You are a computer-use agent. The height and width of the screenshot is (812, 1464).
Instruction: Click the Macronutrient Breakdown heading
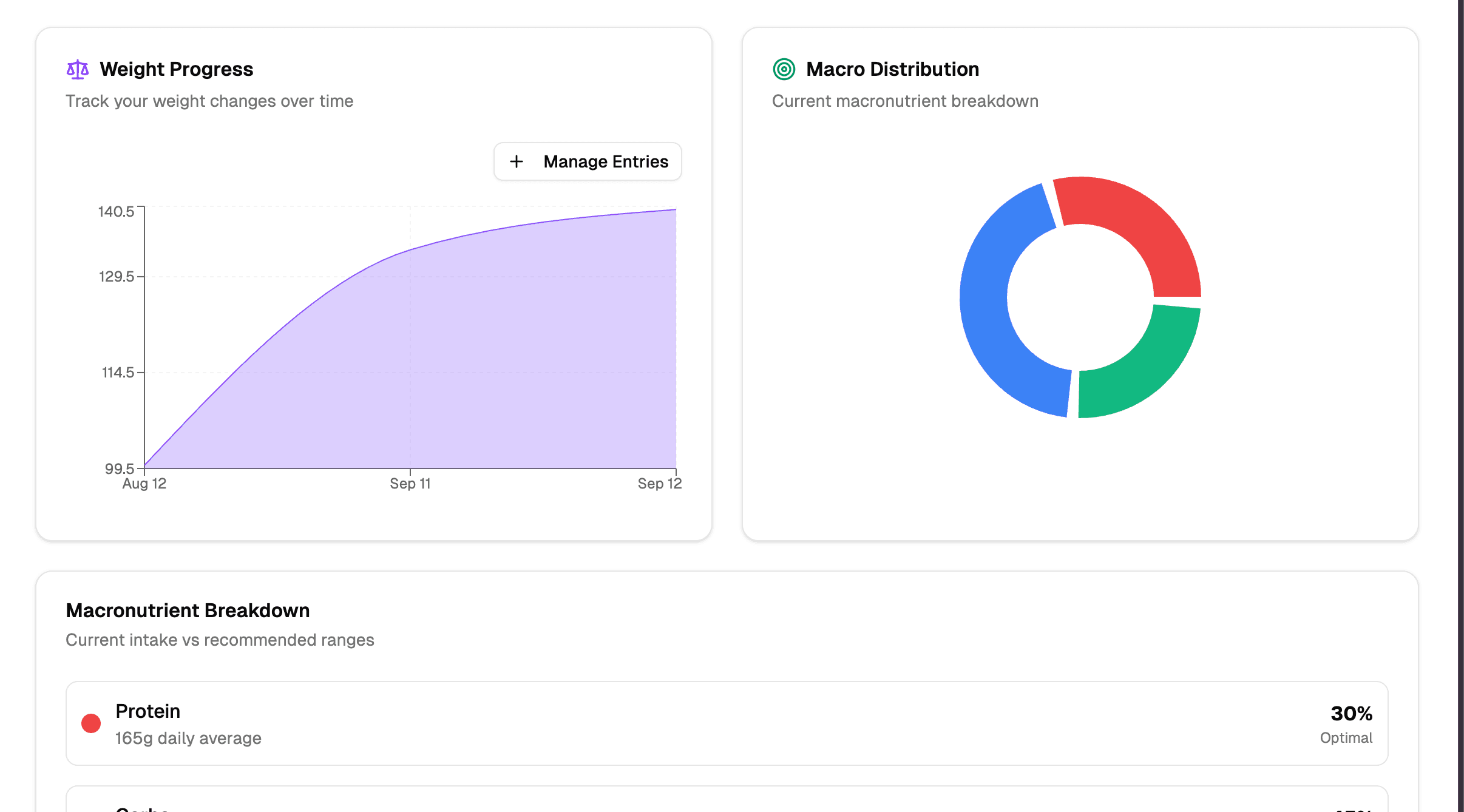coord(188,611)
